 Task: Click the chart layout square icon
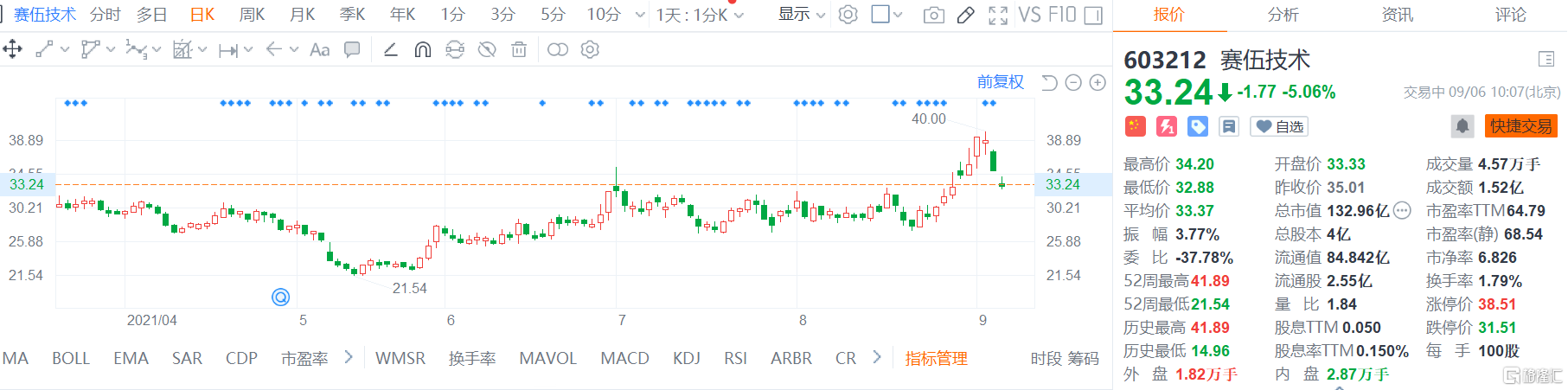tap(880, 14)
